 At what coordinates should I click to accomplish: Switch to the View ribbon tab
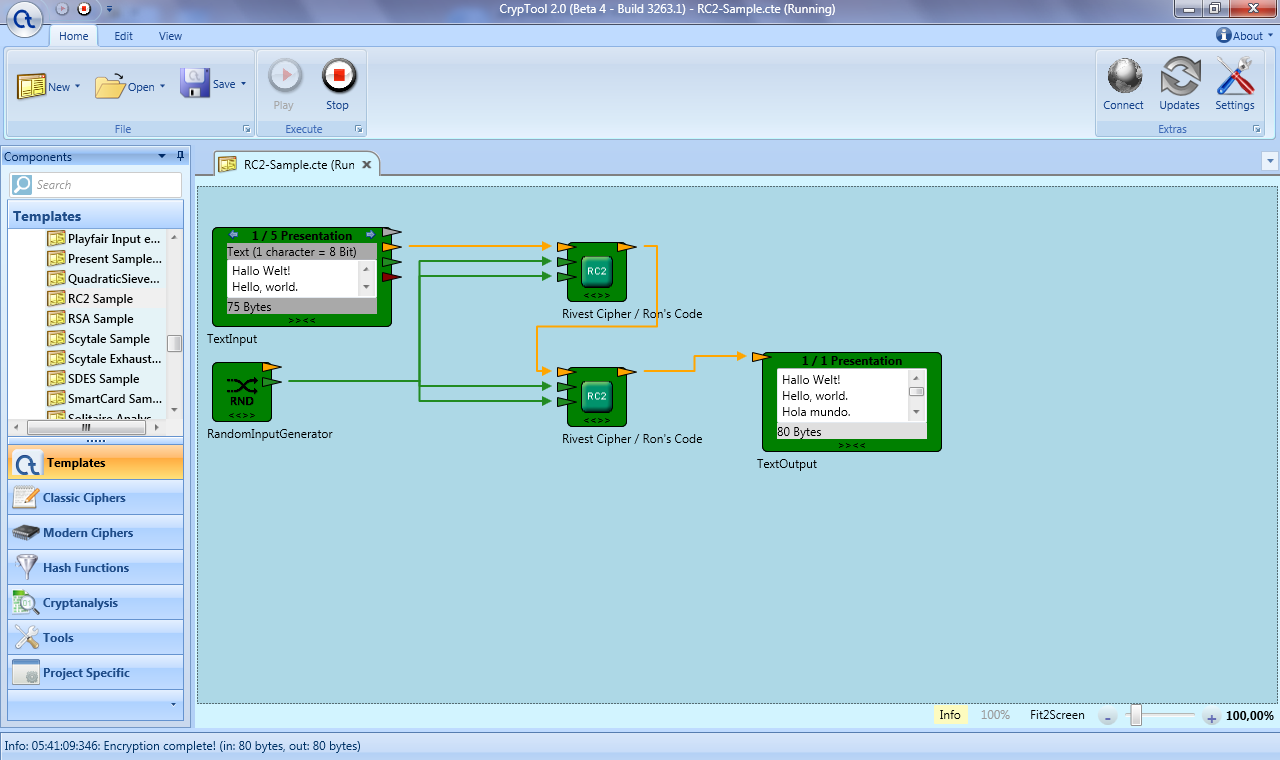click(x=170, y=36)
